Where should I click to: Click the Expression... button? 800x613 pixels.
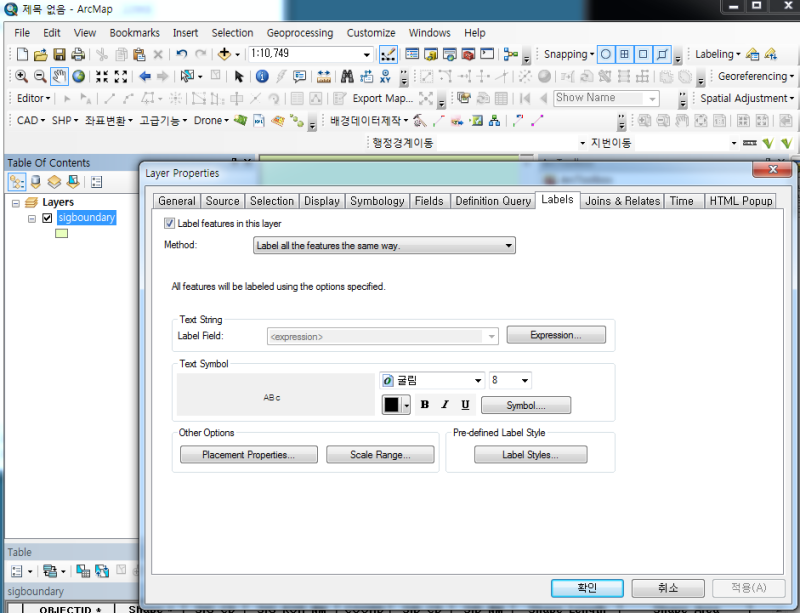556,335
